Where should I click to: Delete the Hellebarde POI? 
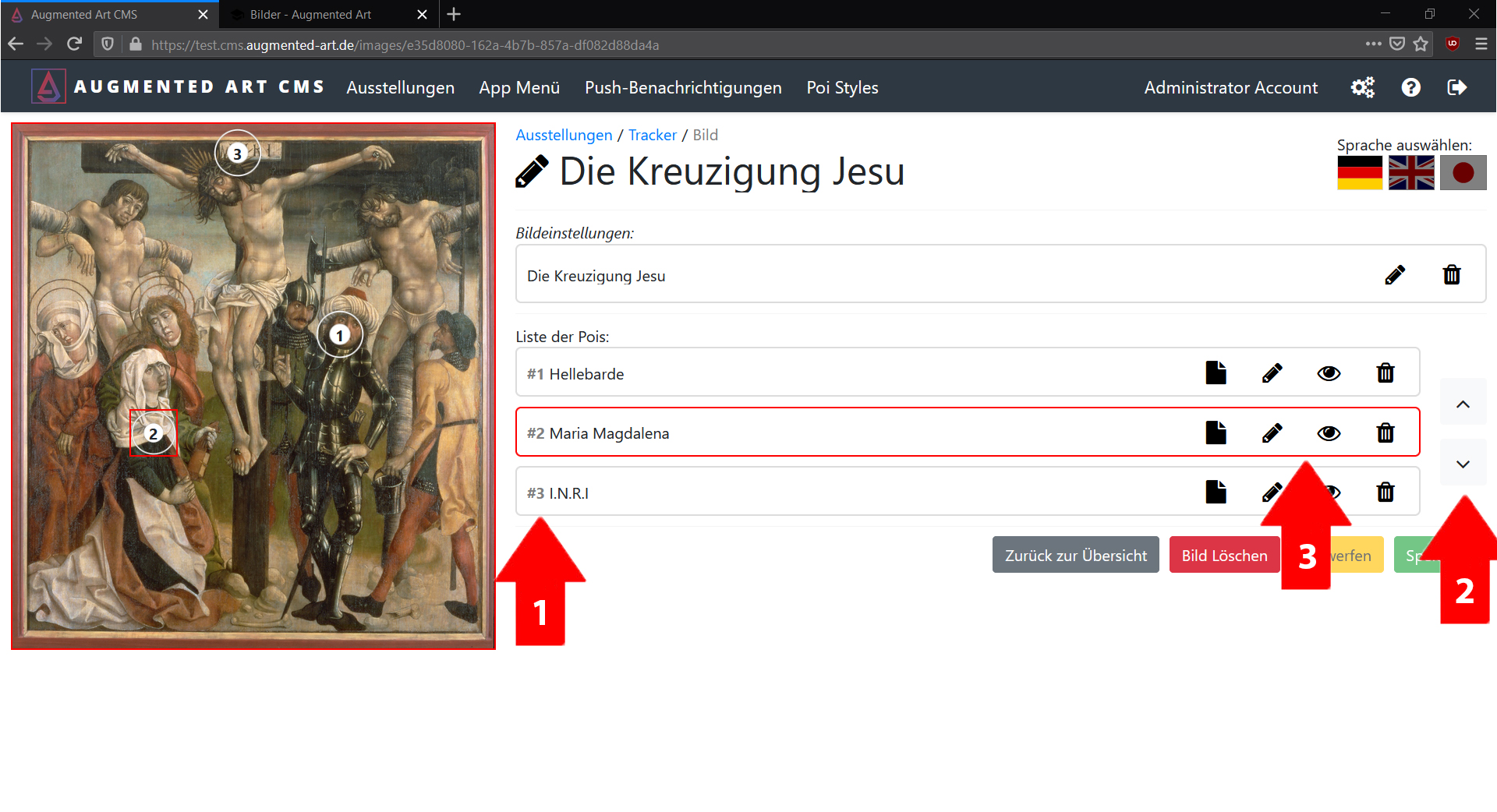(1386, 373)
